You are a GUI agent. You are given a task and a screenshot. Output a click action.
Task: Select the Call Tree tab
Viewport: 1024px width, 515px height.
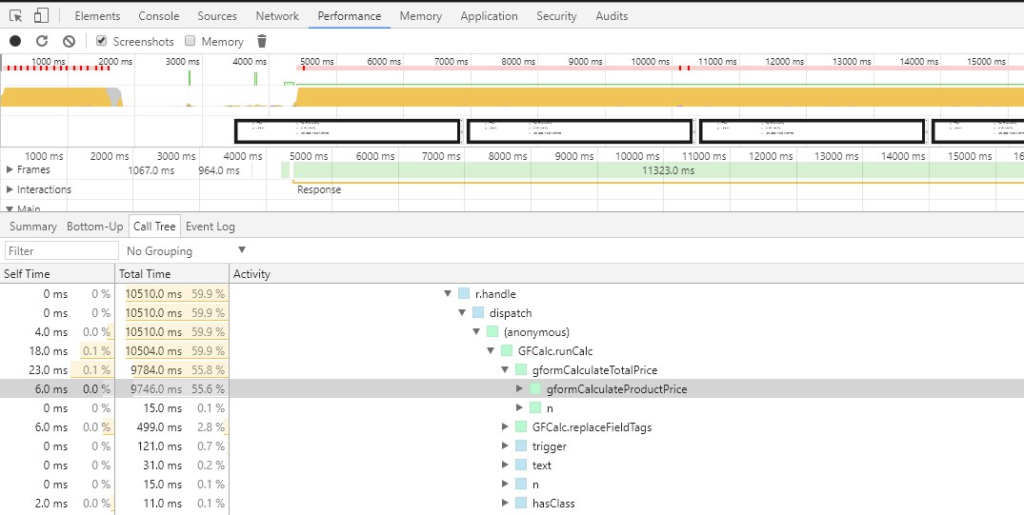tap(155, 226)
